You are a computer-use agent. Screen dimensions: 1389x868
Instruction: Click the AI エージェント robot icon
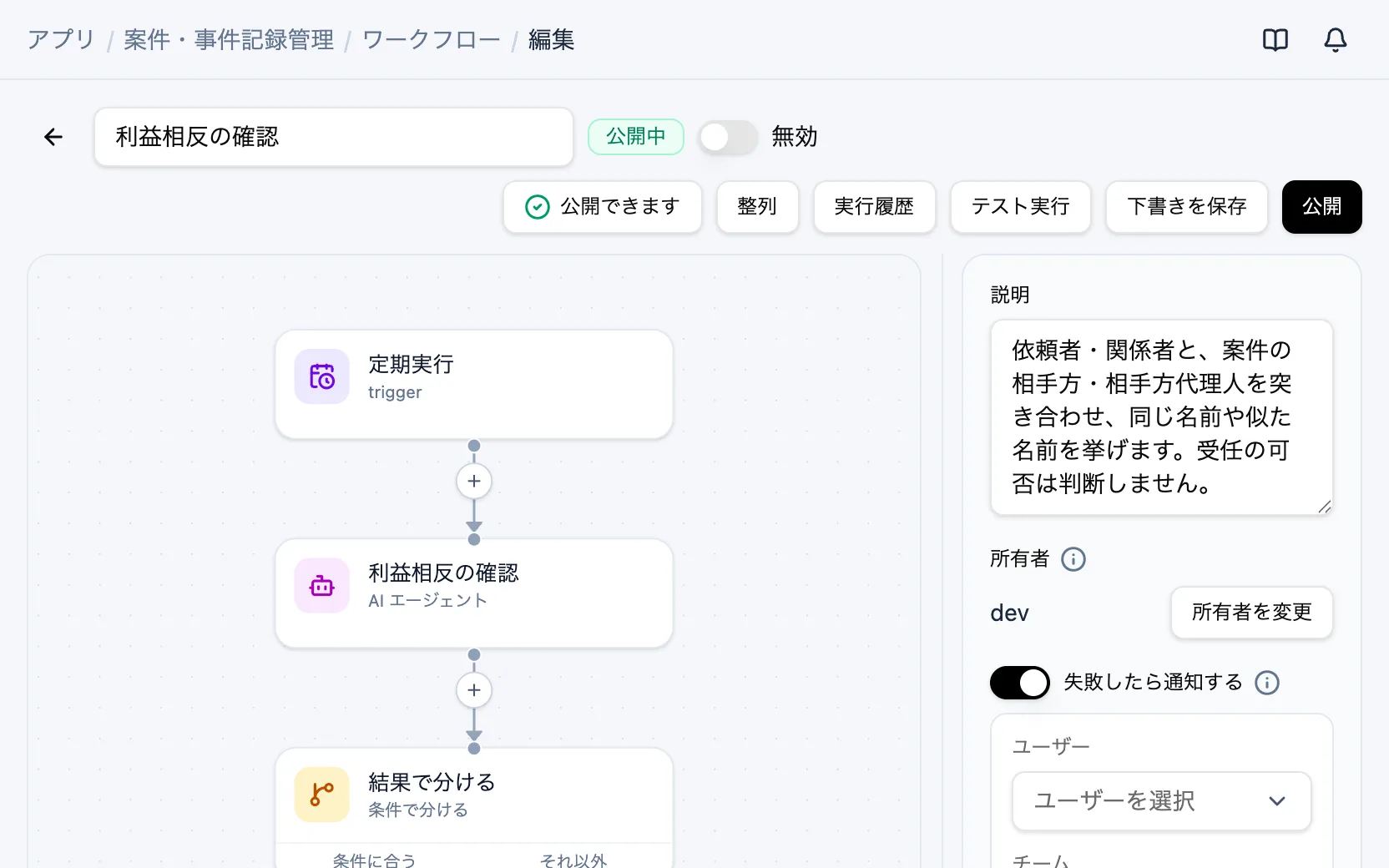322,586
